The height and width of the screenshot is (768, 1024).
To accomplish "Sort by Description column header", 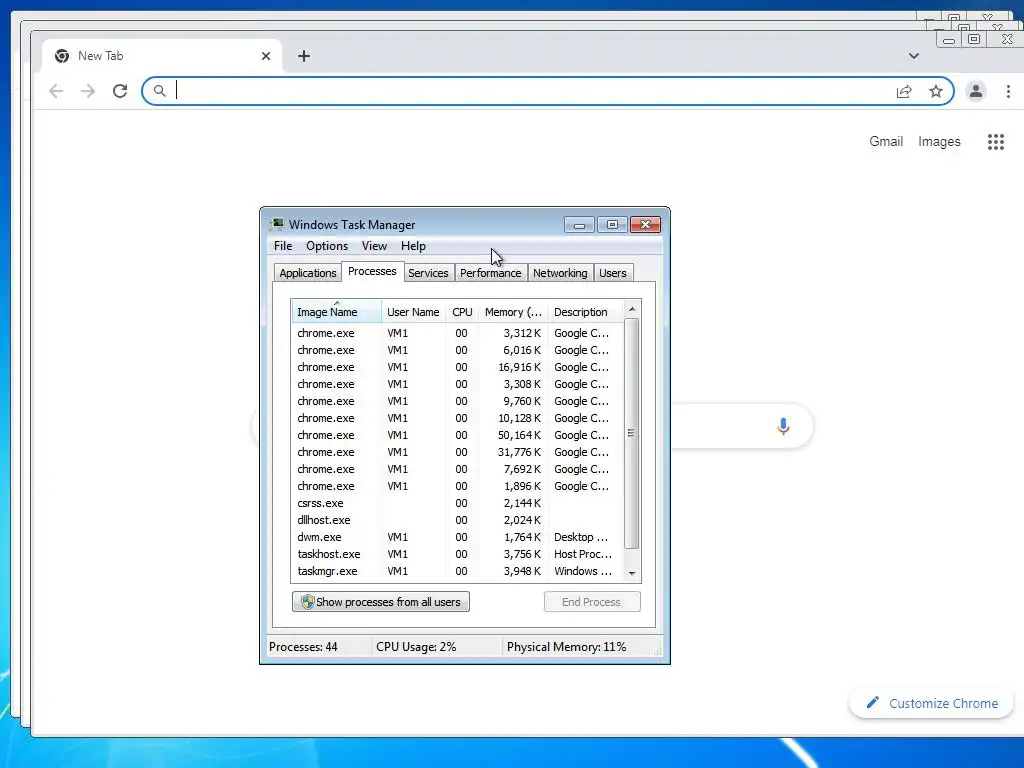I will pos(585,312).
